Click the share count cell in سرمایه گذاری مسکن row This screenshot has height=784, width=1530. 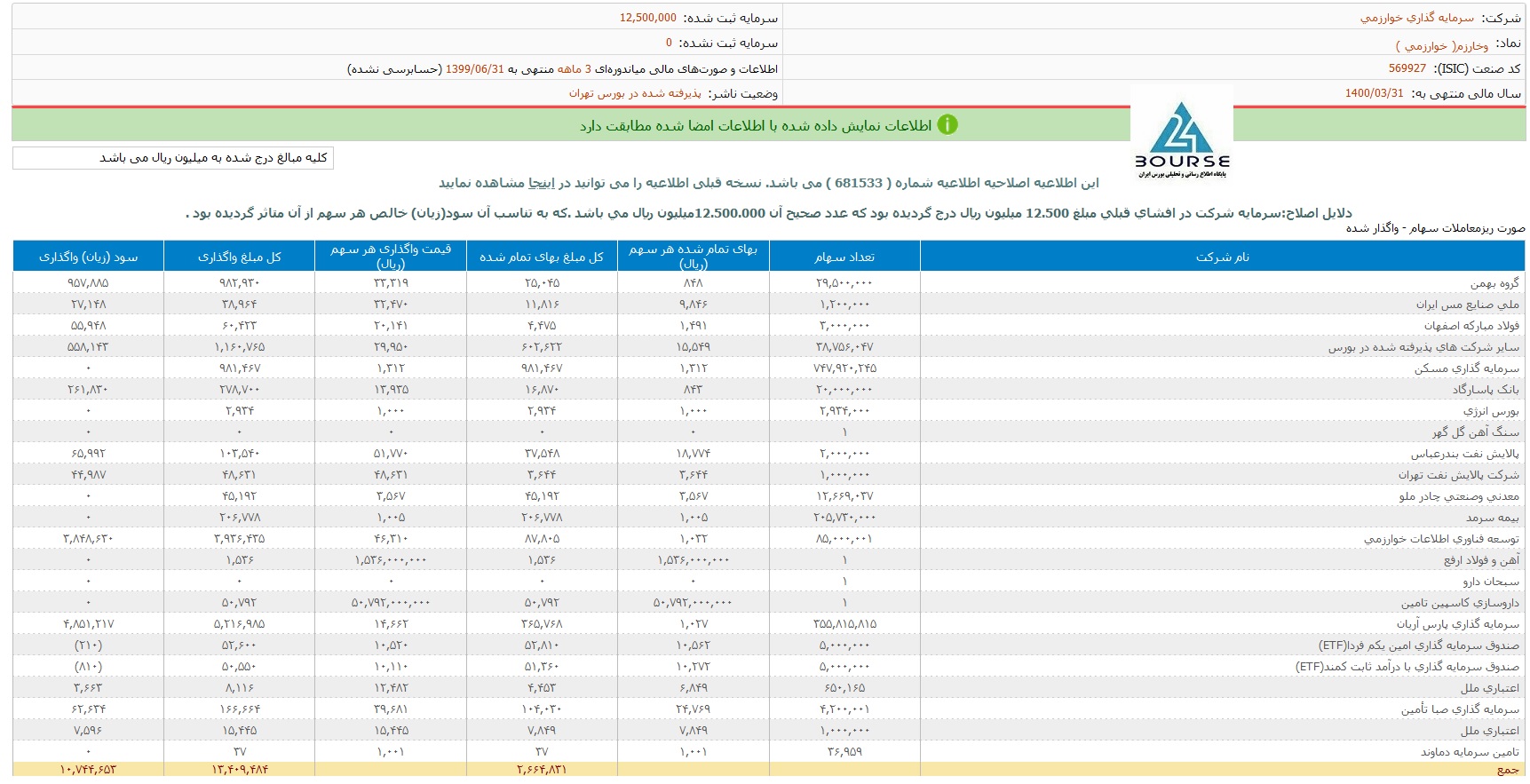point(844,368)
